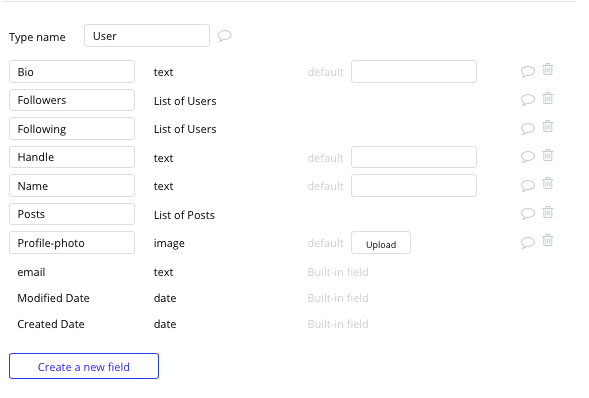The image size is (589, 398).
Task: Click the User type name input
Action: tap(147, 36)
